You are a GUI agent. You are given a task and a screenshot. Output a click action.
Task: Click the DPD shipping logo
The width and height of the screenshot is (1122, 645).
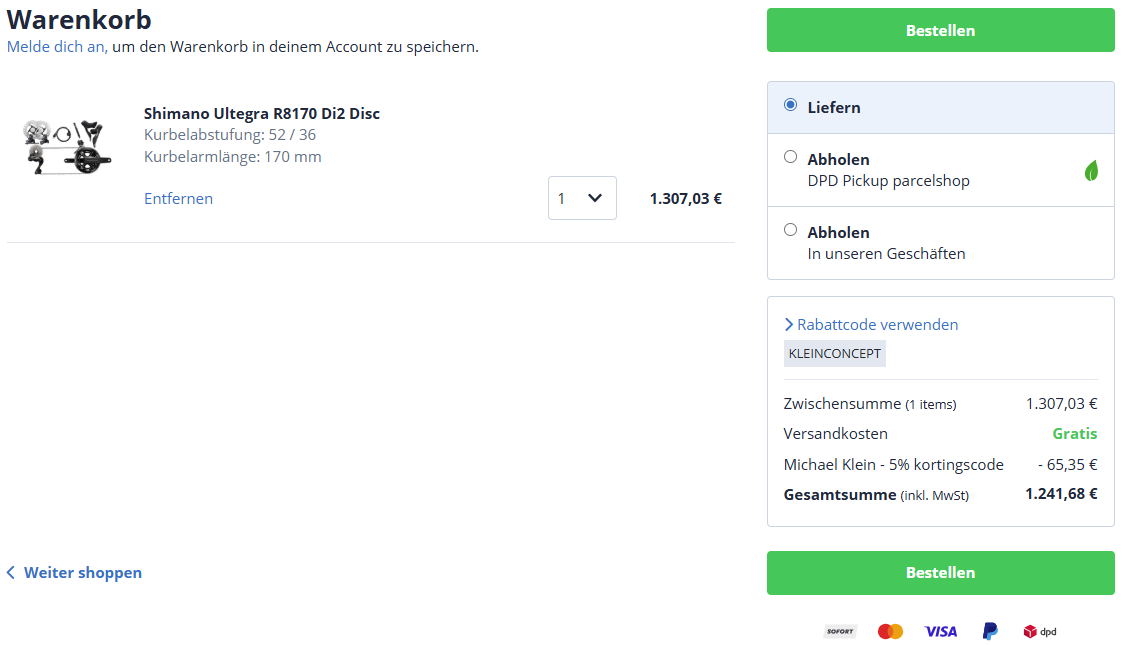point(1039,631)
